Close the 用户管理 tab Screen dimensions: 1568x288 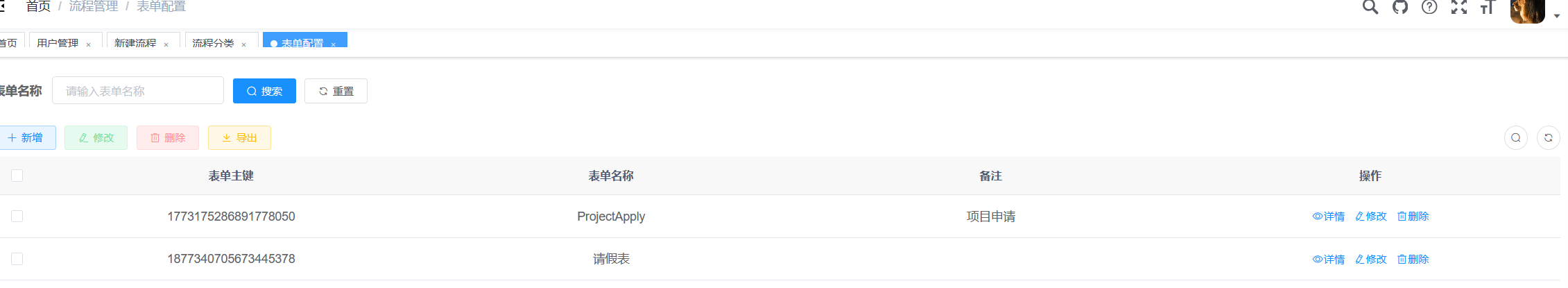[89, 44]
